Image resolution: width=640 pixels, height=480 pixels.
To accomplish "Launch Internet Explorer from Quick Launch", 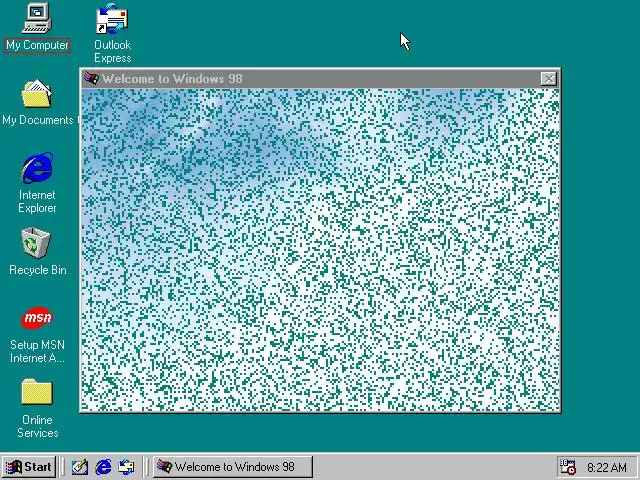I will [x=103, y=467].
